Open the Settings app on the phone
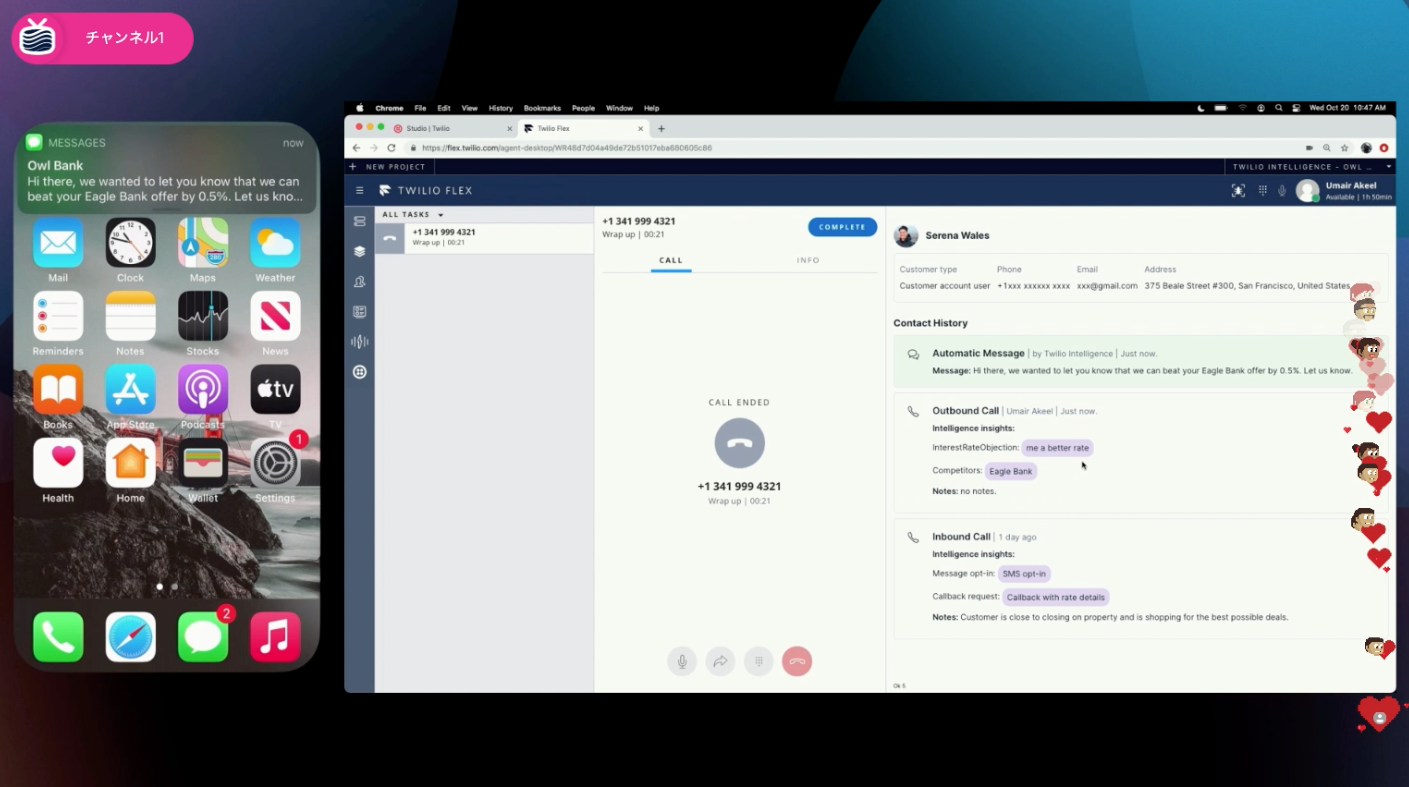1409x787 pixels. 275,463
